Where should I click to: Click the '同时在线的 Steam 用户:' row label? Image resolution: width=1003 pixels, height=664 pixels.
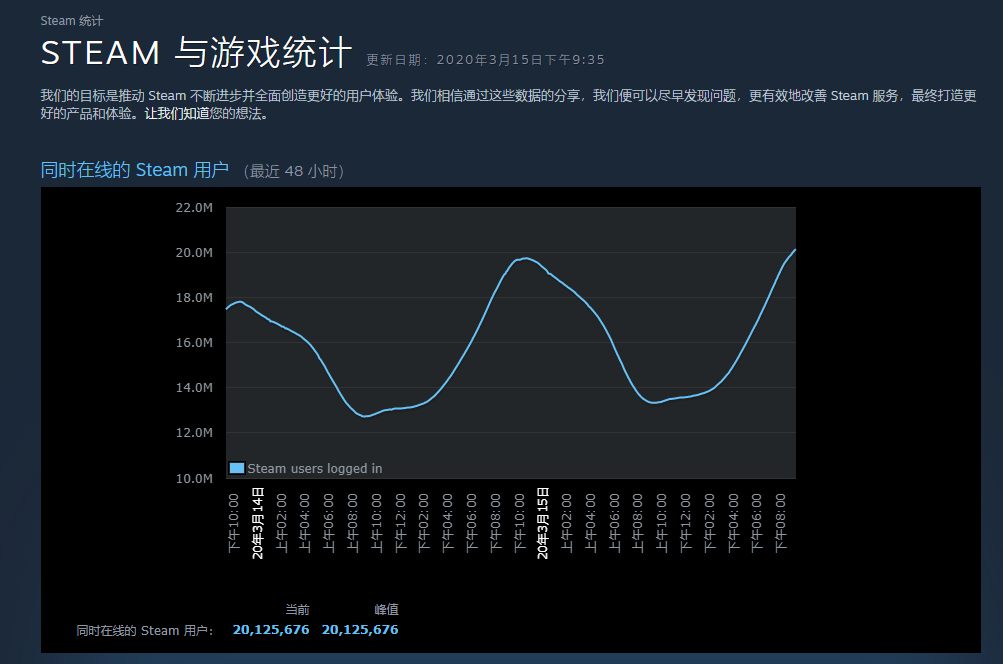145,631
